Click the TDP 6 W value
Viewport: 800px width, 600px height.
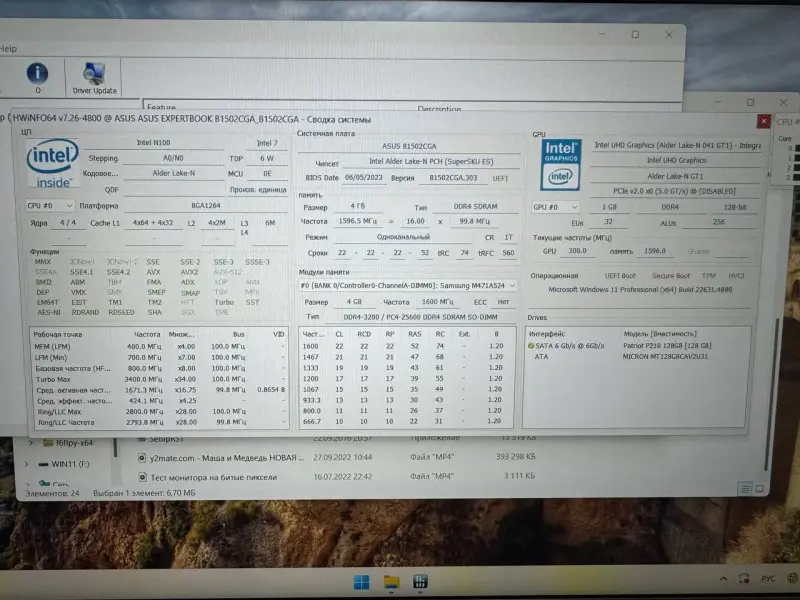(267, 159)
